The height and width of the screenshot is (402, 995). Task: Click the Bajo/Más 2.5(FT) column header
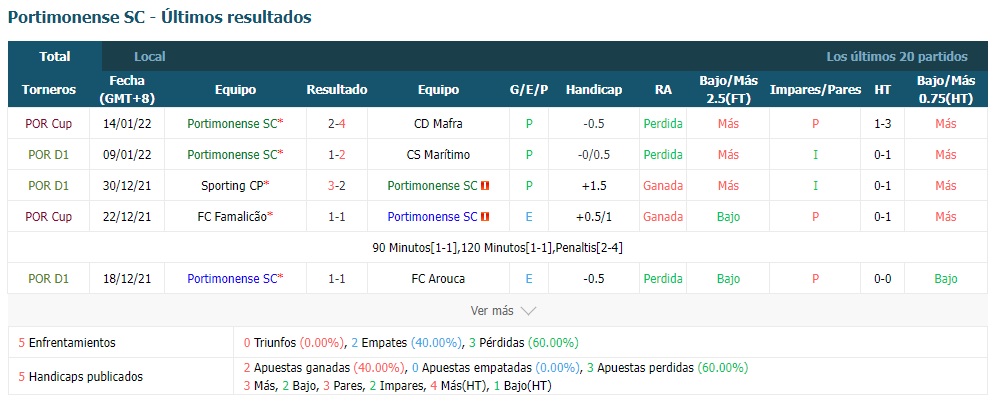pos(728,89)
